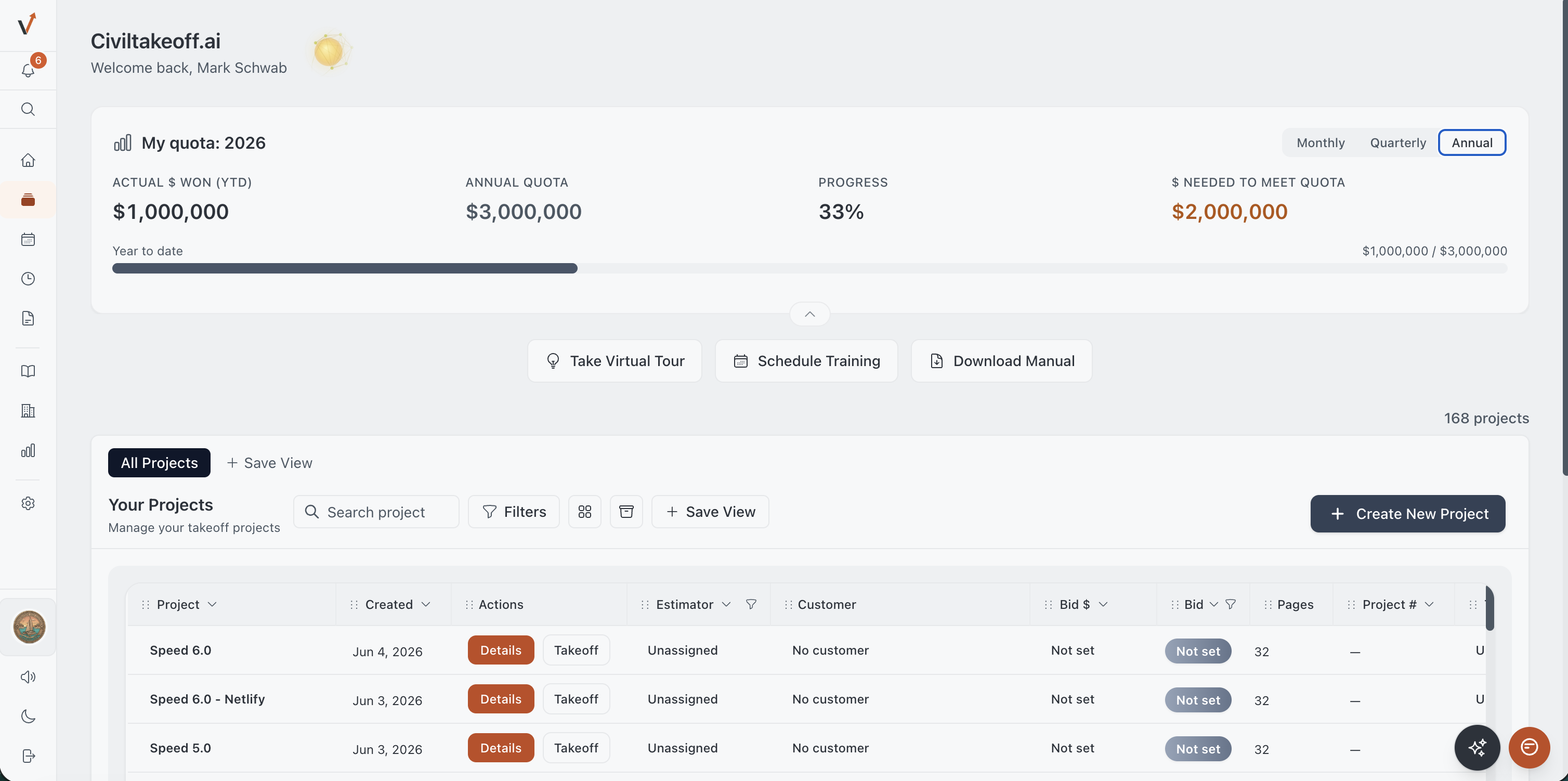The width and height of the screenshot is (1568, 781).
Task: Click into the Search project field
Action: coord(376,512)
